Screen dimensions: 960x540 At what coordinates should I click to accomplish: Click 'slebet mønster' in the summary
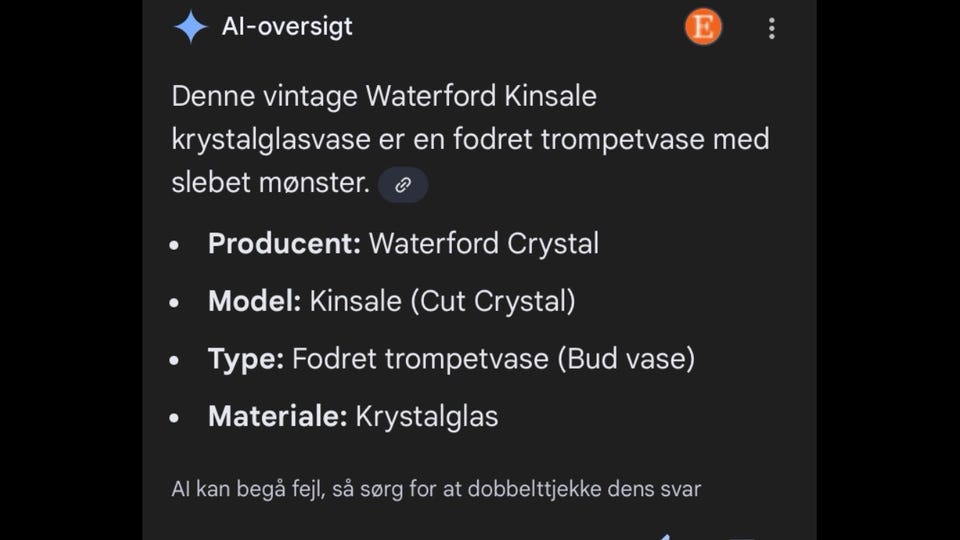point(270,183)
